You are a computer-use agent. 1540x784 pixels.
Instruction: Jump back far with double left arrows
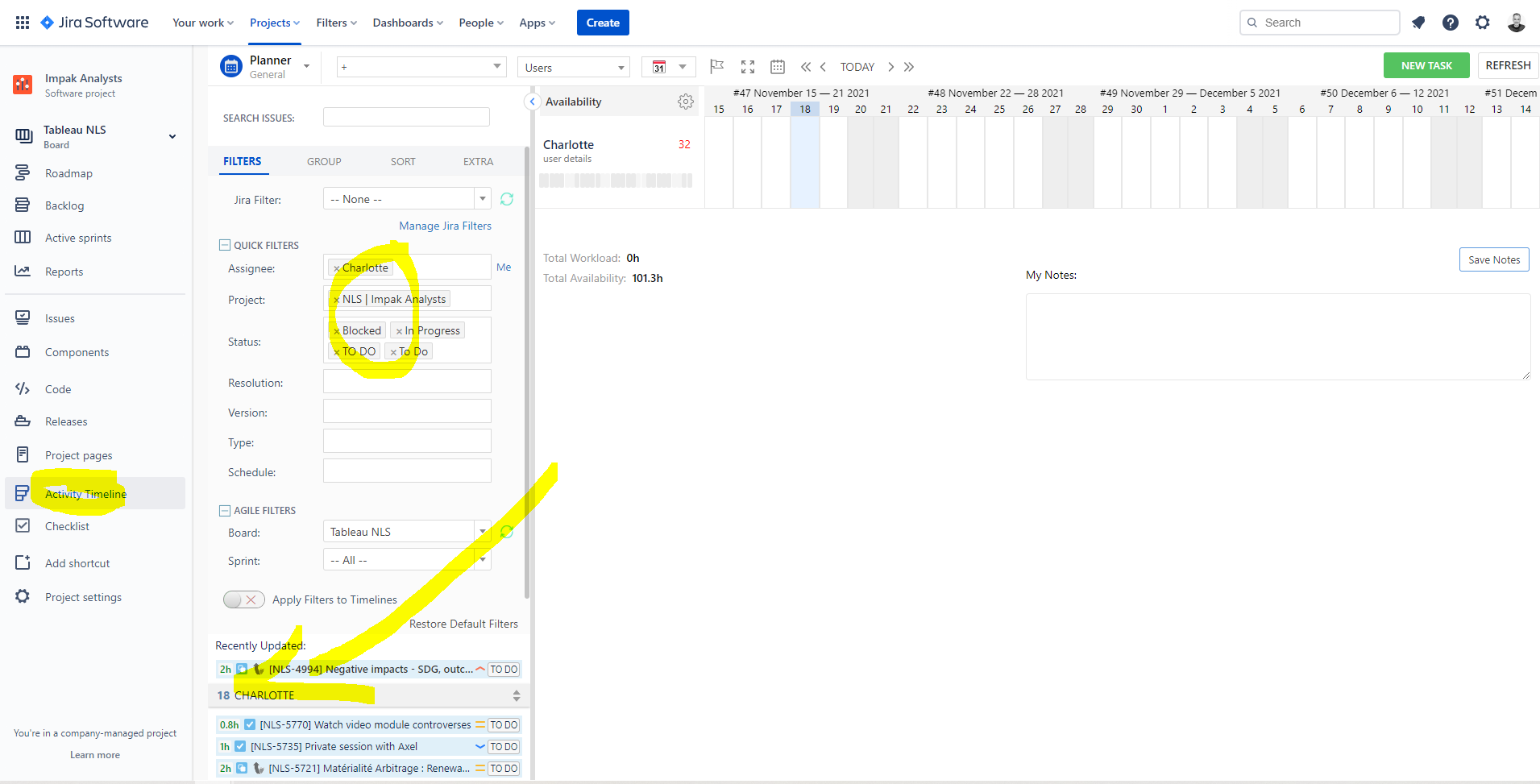[806, 67]
